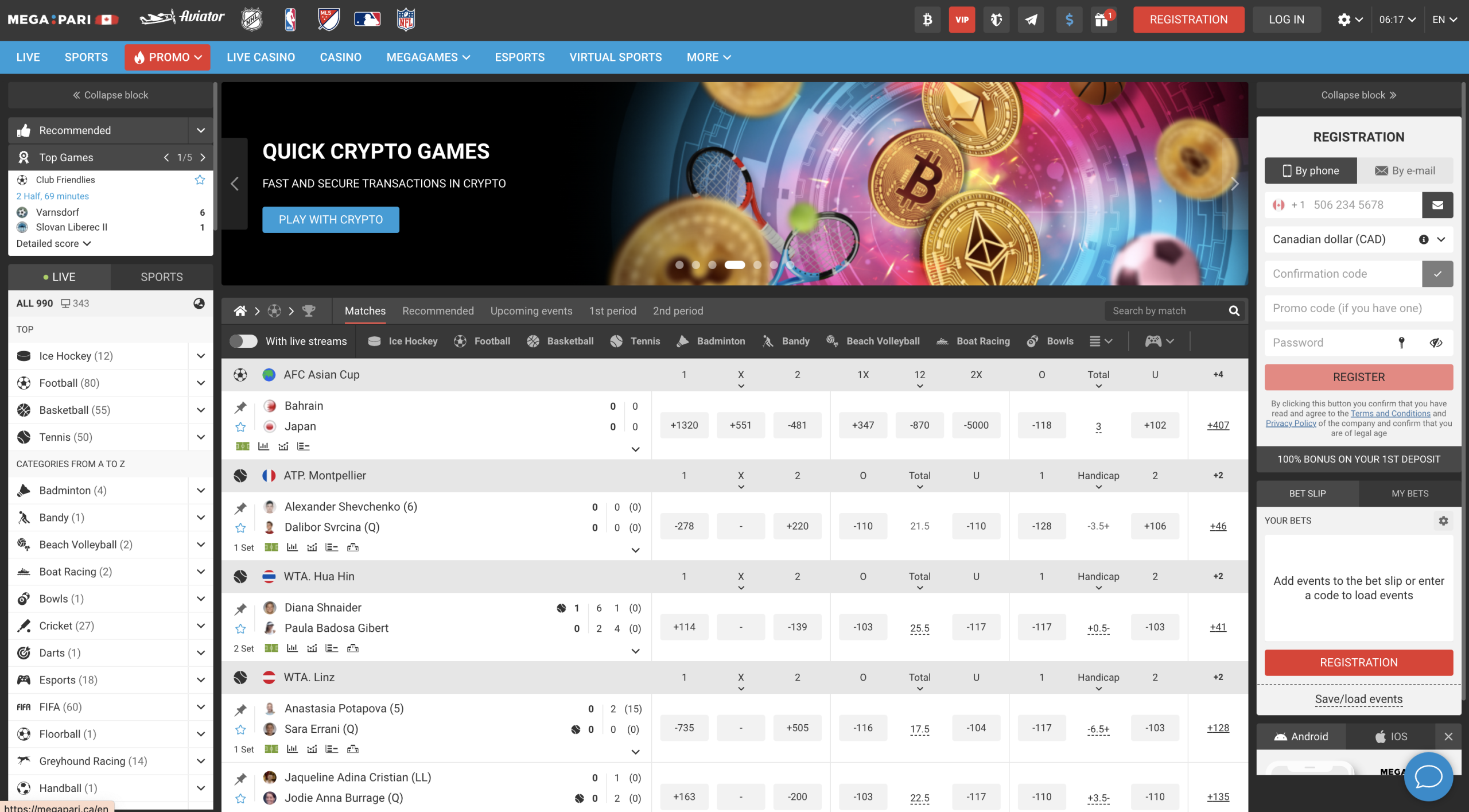The height and width of the screenshot is (812, 1469).
Task: Filter matches by Boat Racing
Action: click(973, 341)
